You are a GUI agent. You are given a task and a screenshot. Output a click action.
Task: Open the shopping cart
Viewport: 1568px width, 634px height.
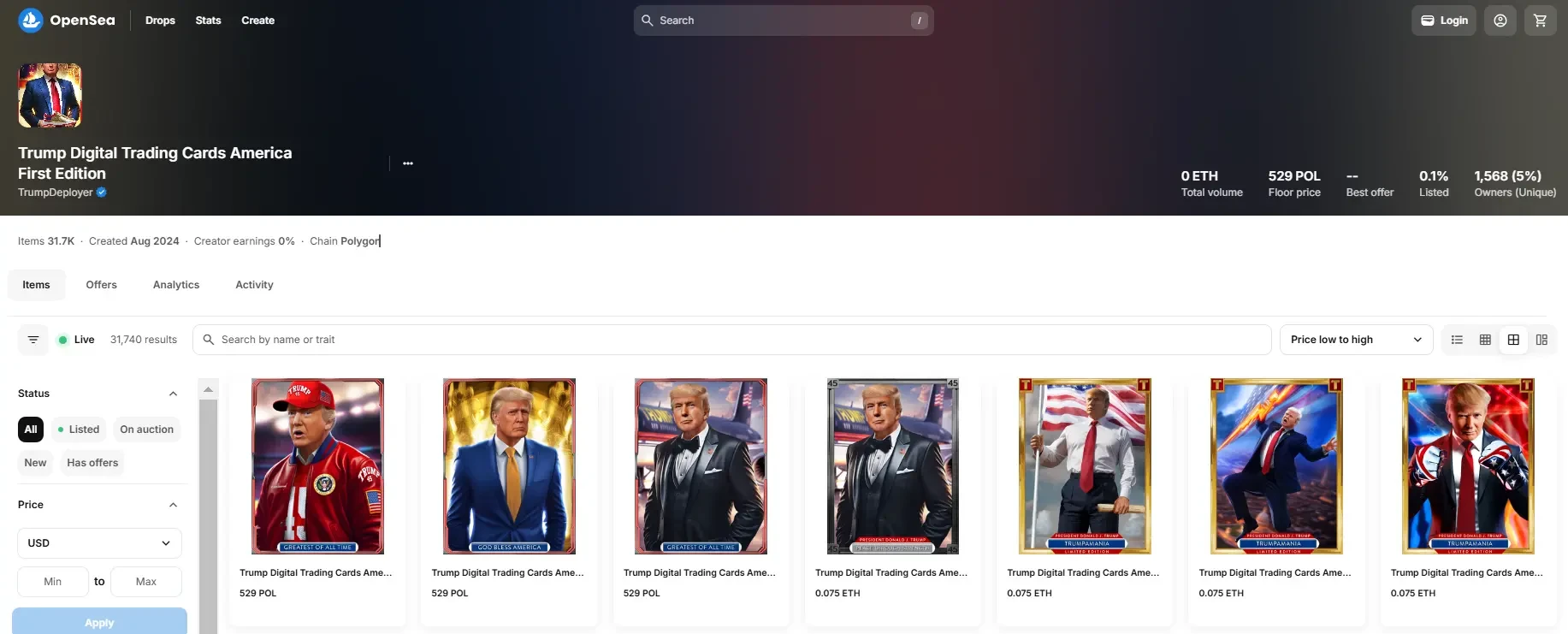1540,21
